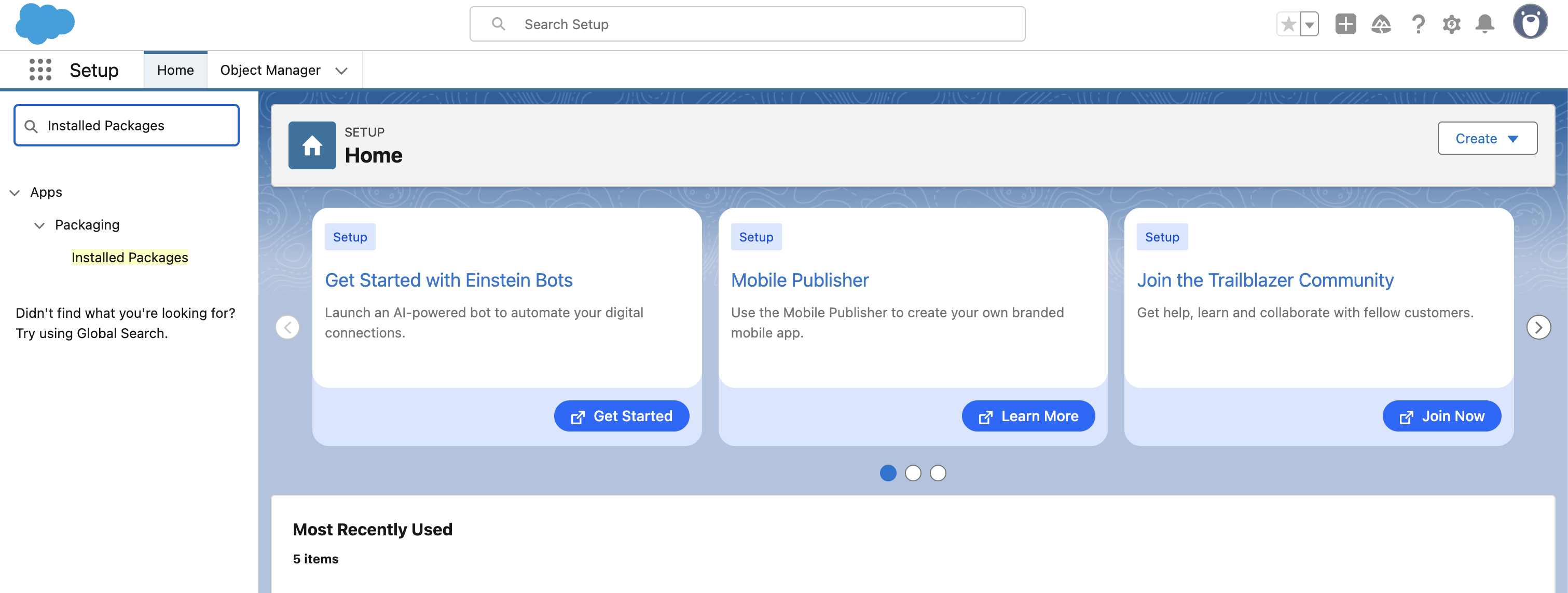The height and width of the screenshot is (593, 1568).
Task: Open the favorites list dropdown arrow
Action: (1309, 24)
